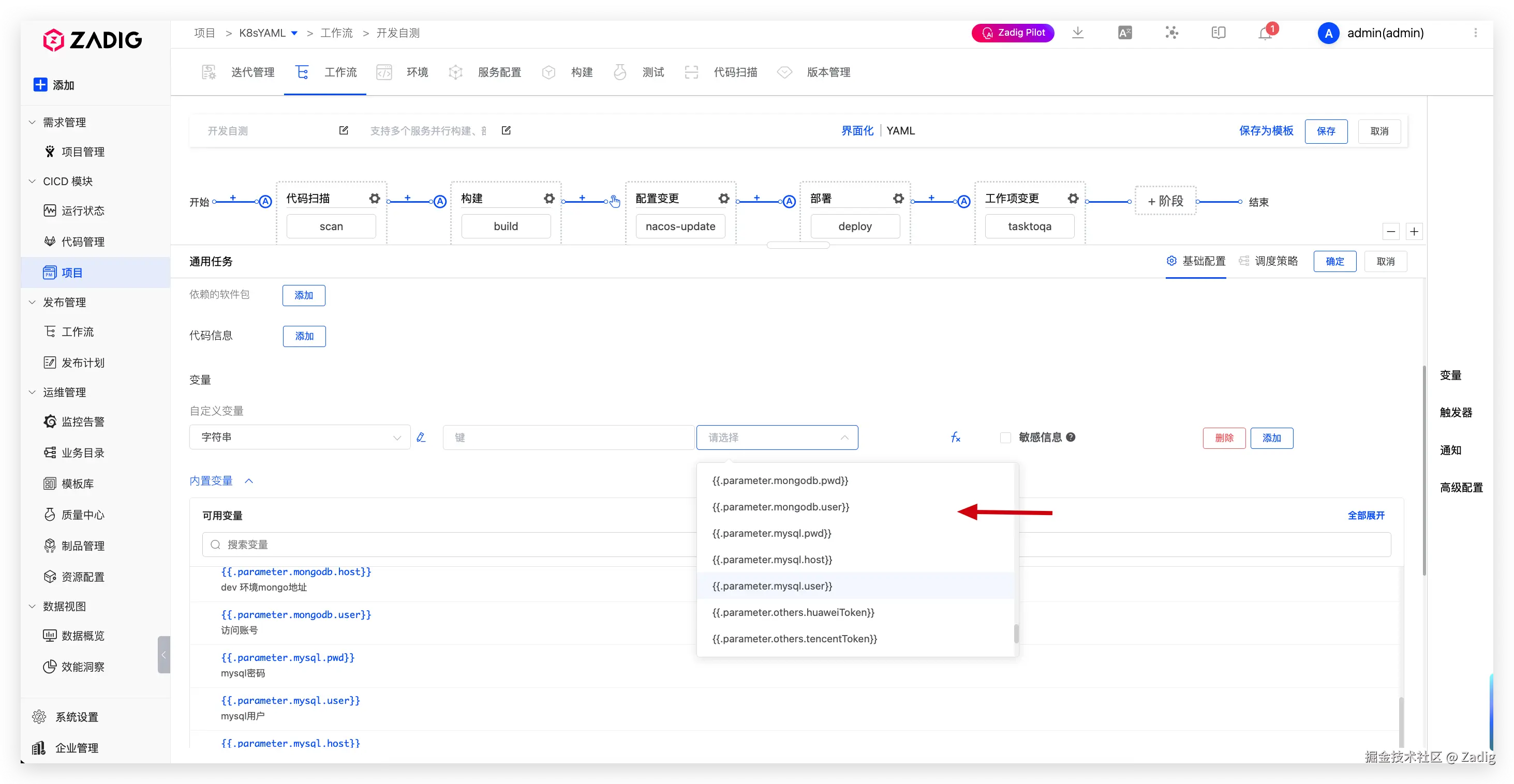This screenshot has width=1514, height=784.
Task: Collapse the CICD 模块 sidebar group
Action: [x=32, y=181]
